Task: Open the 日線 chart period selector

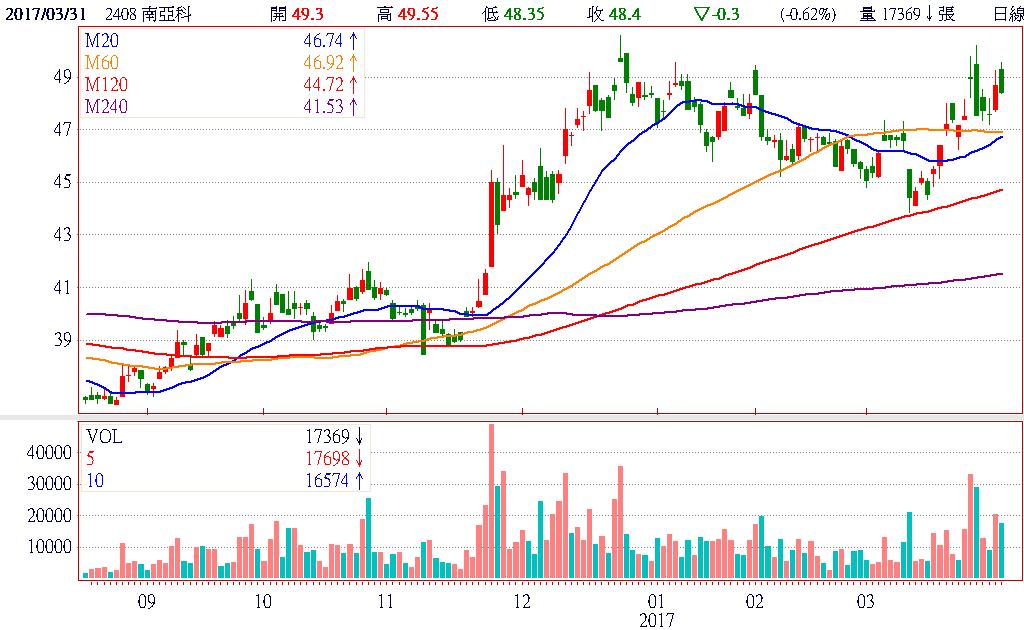Action: tap(1006, 13)
